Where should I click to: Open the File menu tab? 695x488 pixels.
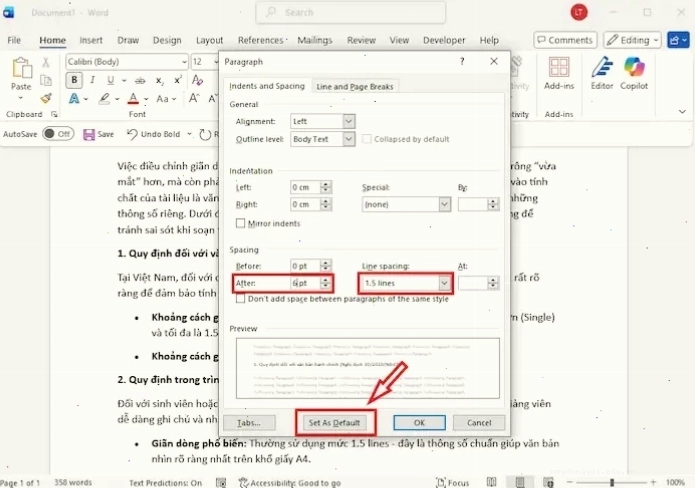coord(14,40)
